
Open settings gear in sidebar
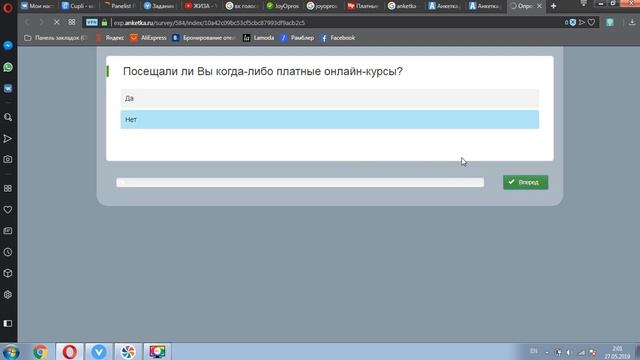coord(8,295)
